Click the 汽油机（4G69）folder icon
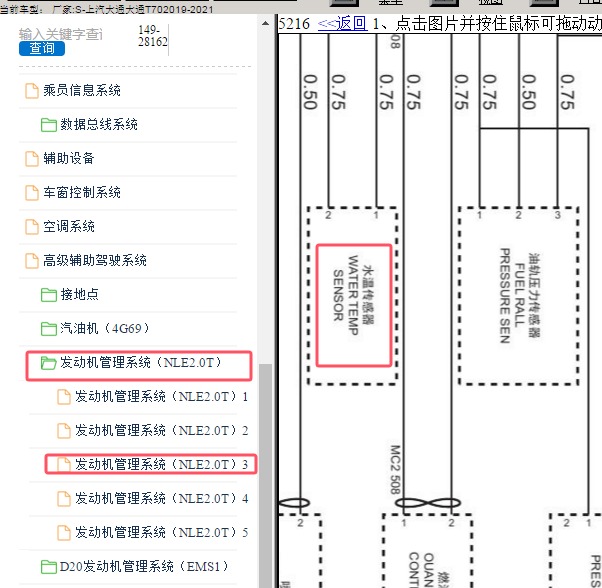 tap(49, 329)
